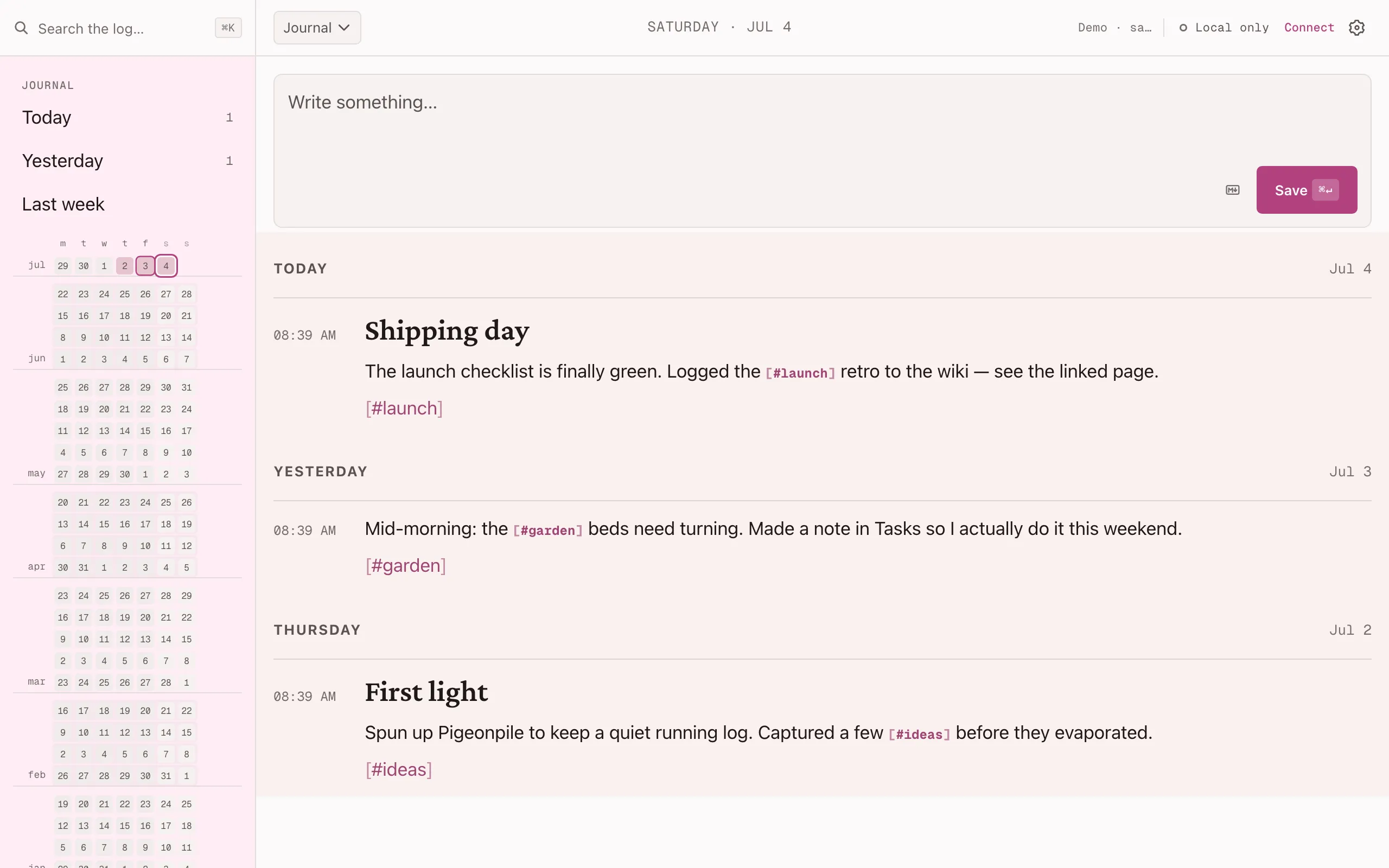The height and width of the screenshot is (868, 1389).
Task: Click the Demo account label in the header
Action: pyautogui.click(x=1114, y=28)
